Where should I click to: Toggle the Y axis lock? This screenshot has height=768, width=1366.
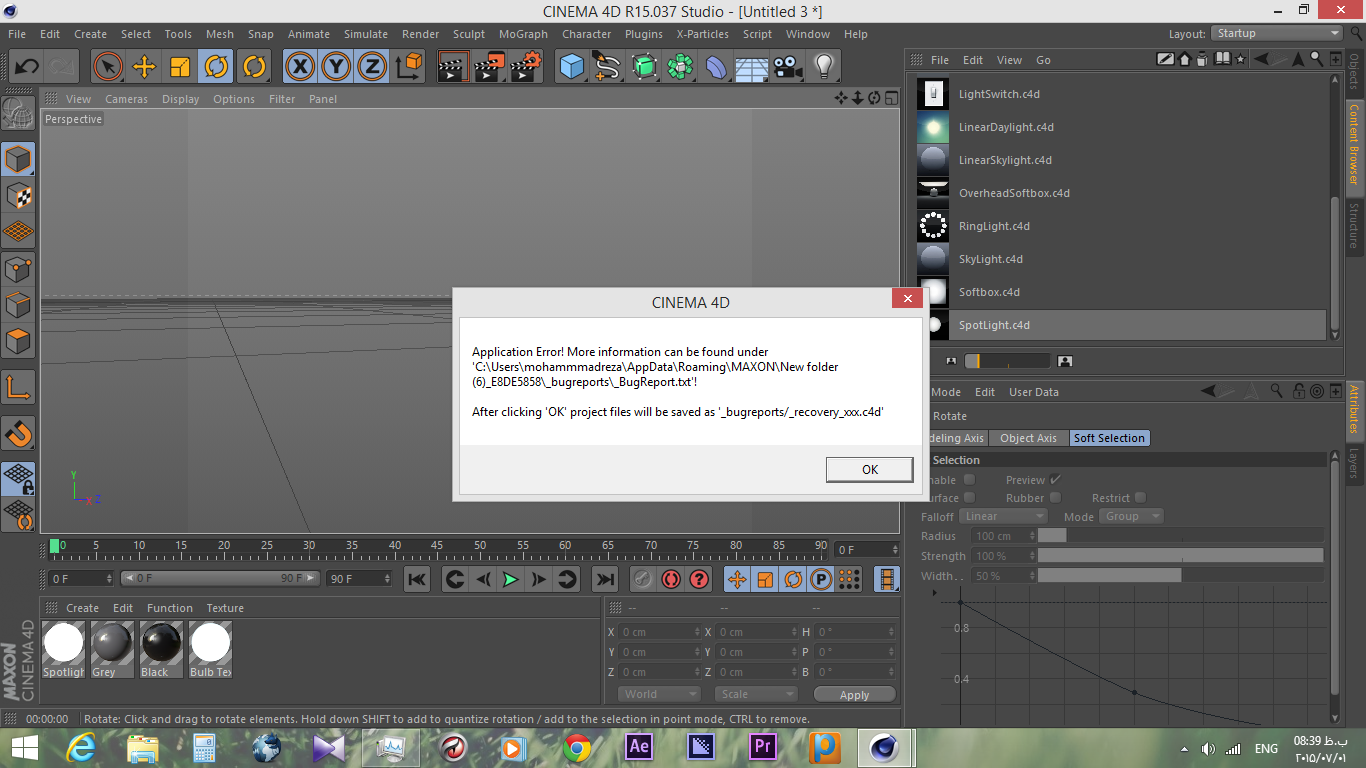pyautogui.click(x=336, y=67)
